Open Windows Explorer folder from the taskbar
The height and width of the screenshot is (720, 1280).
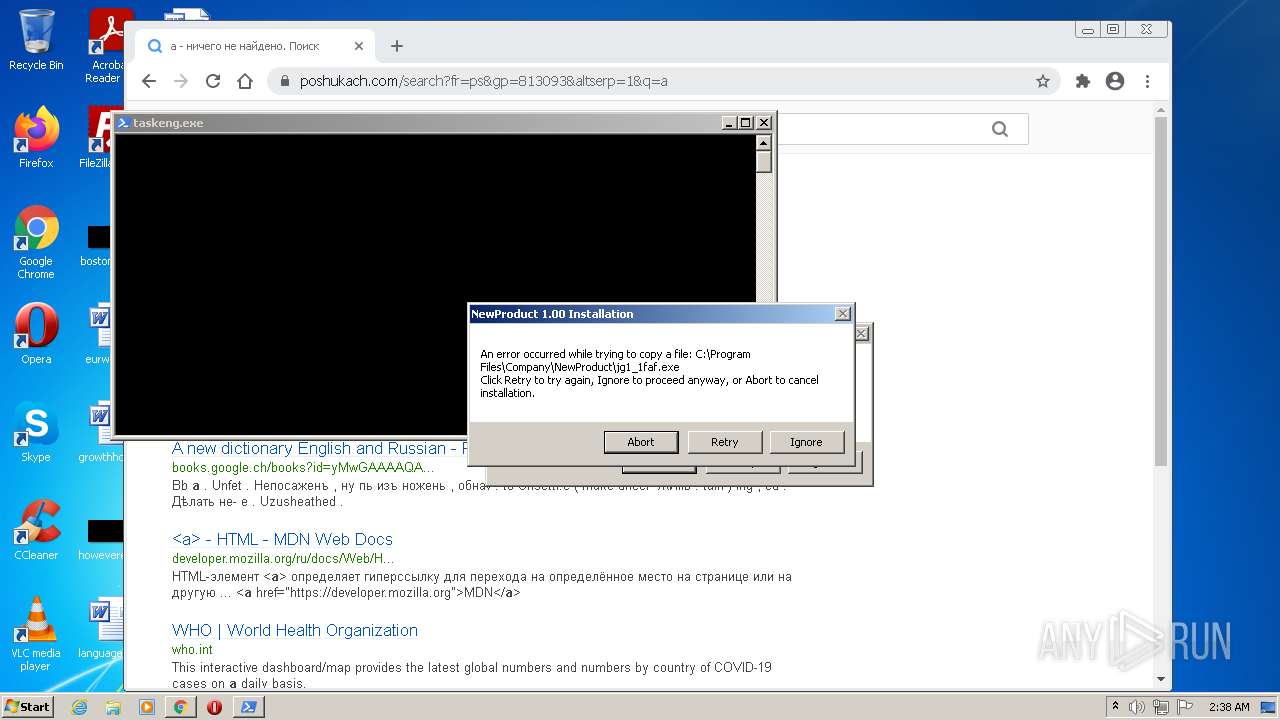(113, 707)
